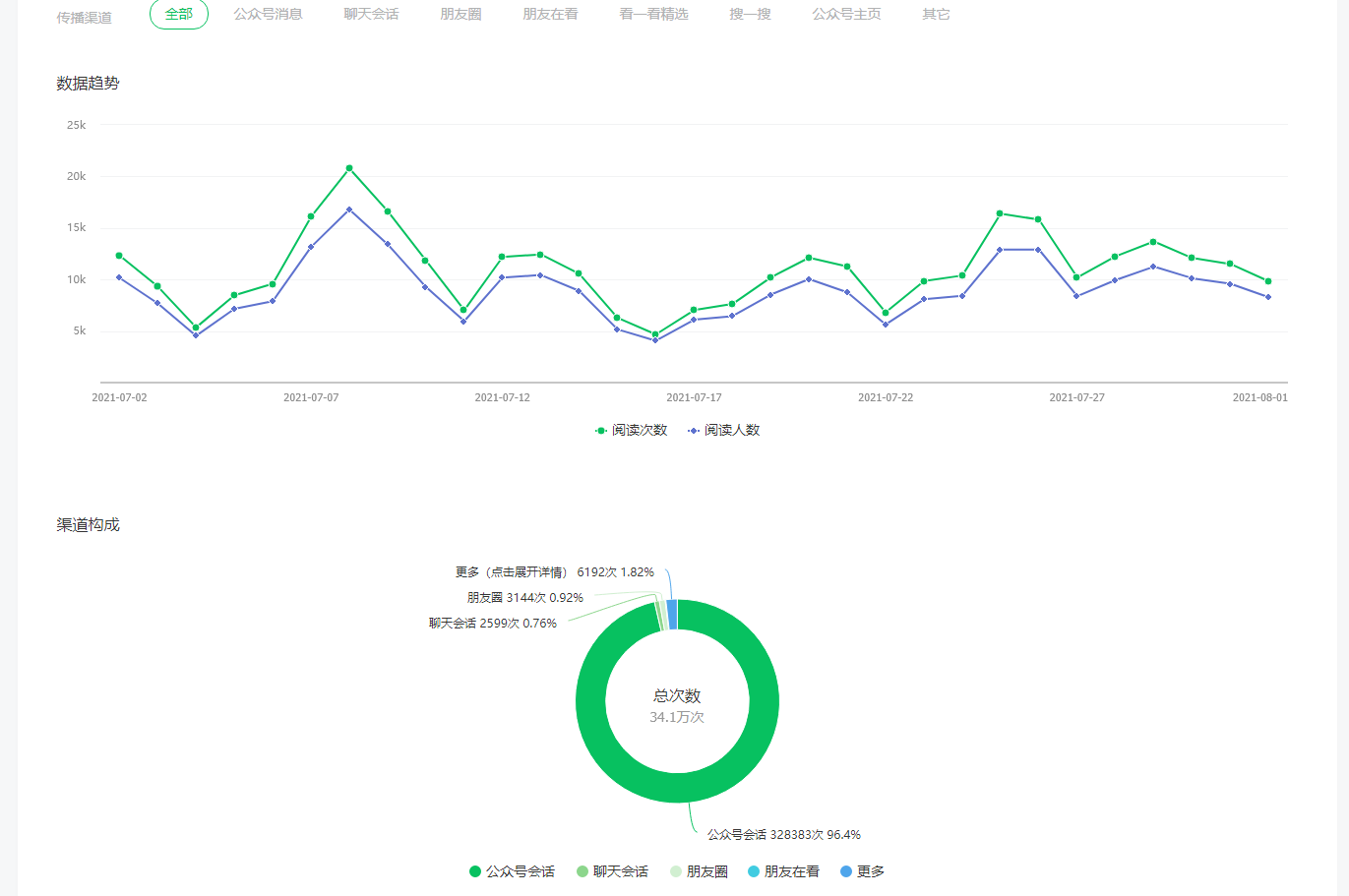Switch to 公众号消息 channel tab

click(x=268, y=15)
